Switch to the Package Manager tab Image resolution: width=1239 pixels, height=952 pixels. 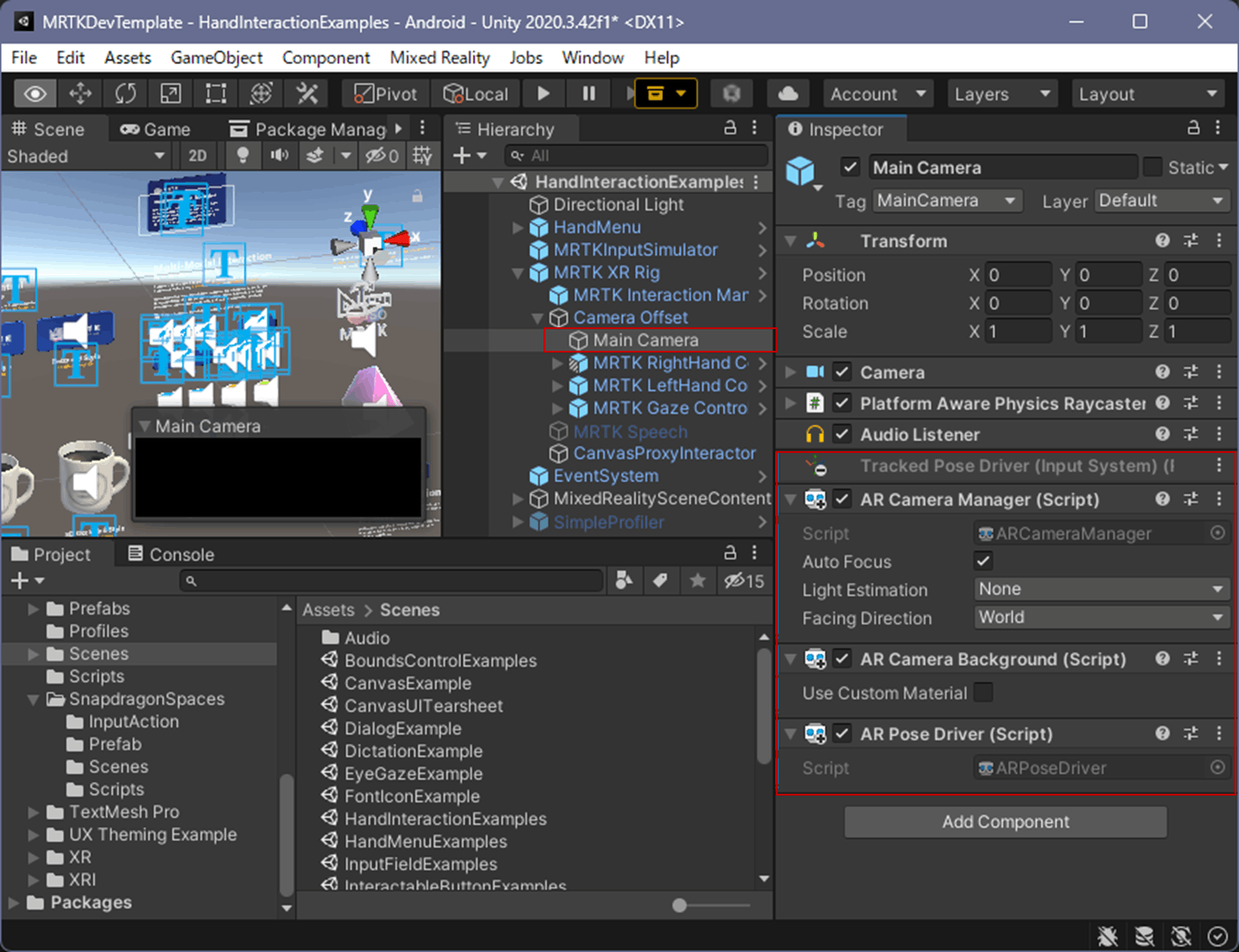(307, 129)
